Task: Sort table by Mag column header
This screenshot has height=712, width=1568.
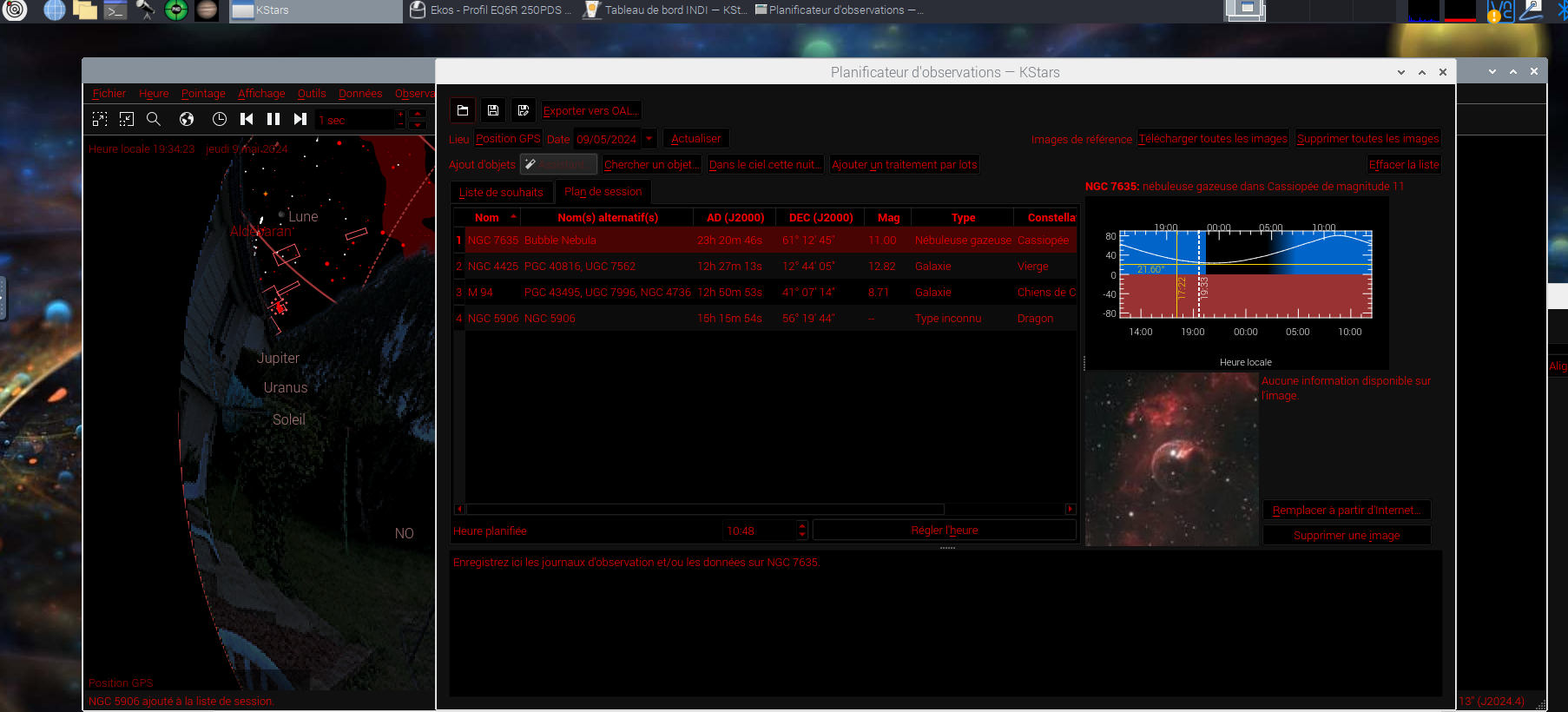Action: click(x=888, y=217)
